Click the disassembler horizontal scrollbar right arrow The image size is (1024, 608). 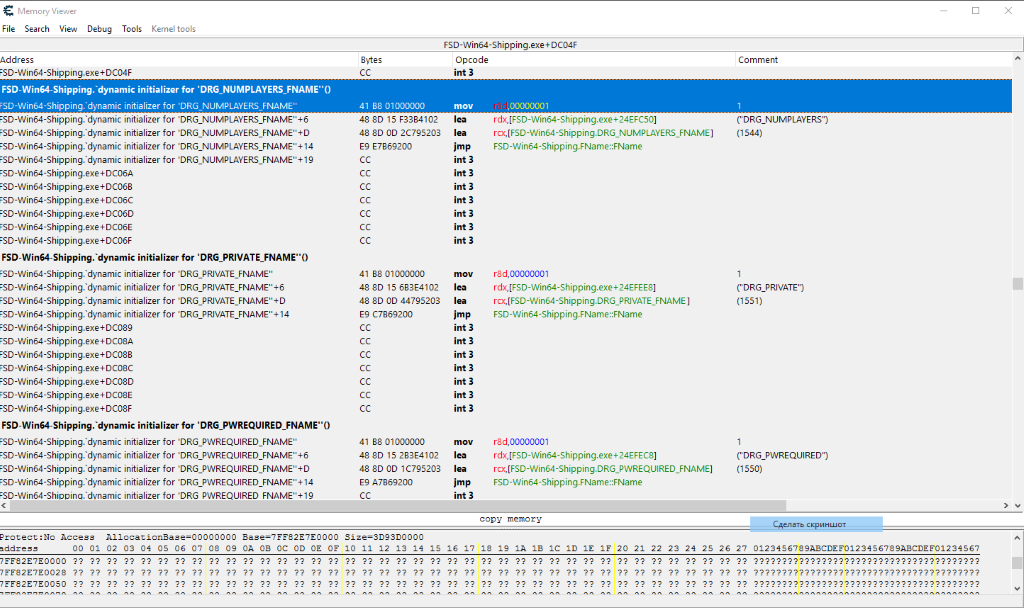point(1005,506)
